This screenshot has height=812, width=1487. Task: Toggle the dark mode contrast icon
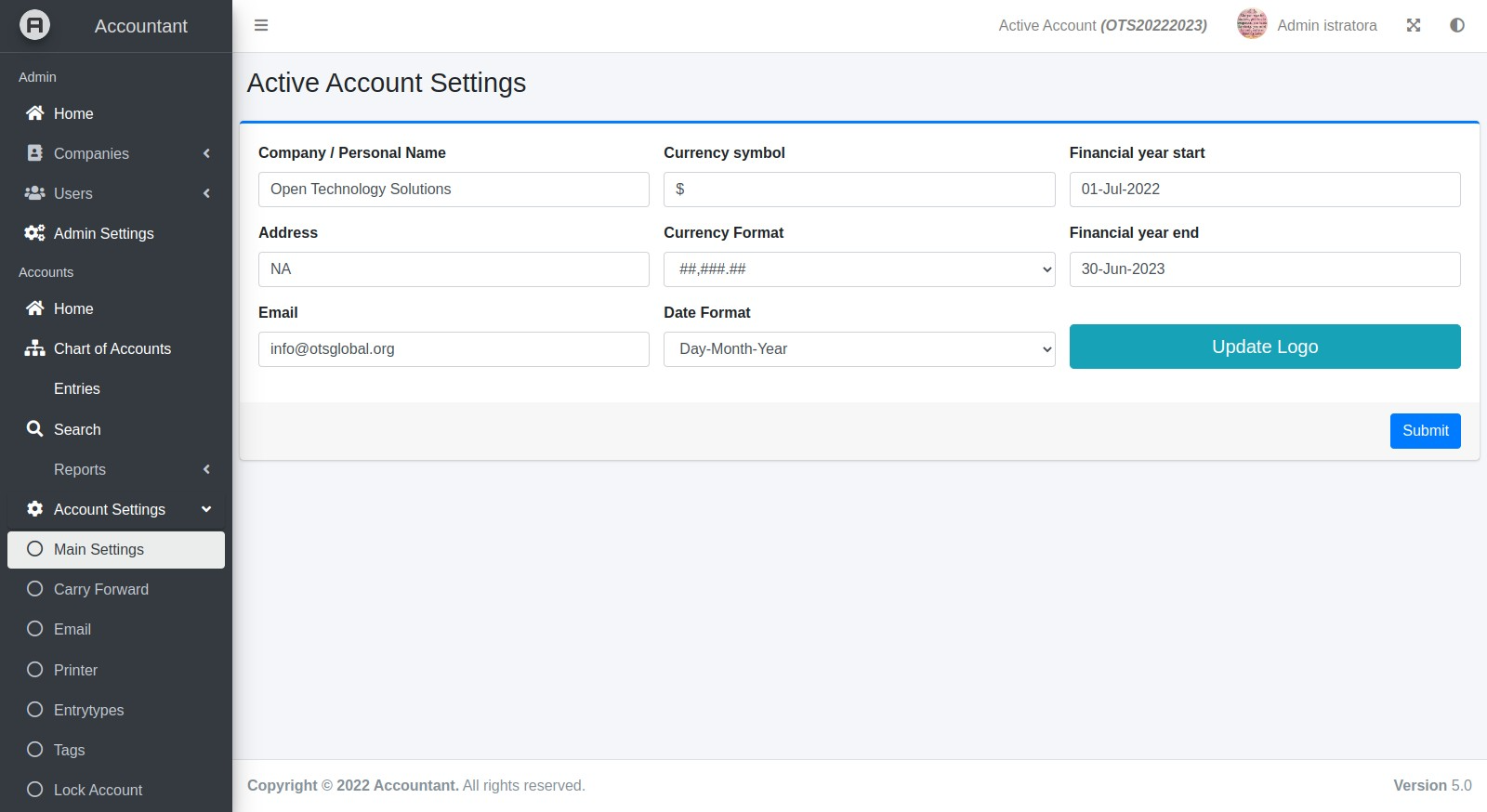pos(1457,25)
